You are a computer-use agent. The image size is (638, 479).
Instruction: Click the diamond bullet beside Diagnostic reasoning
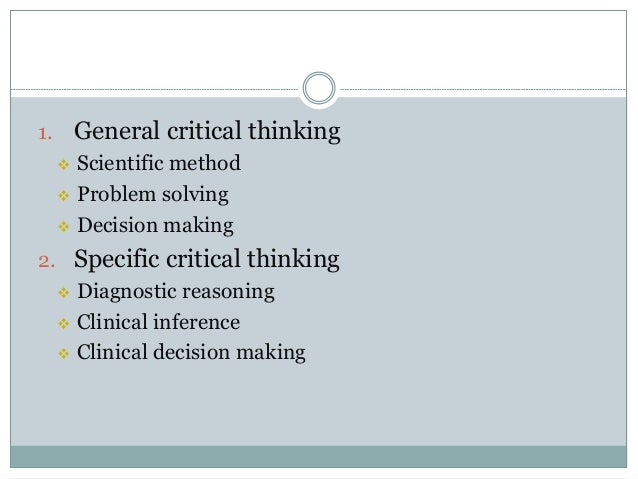click(x=63, y=293)
